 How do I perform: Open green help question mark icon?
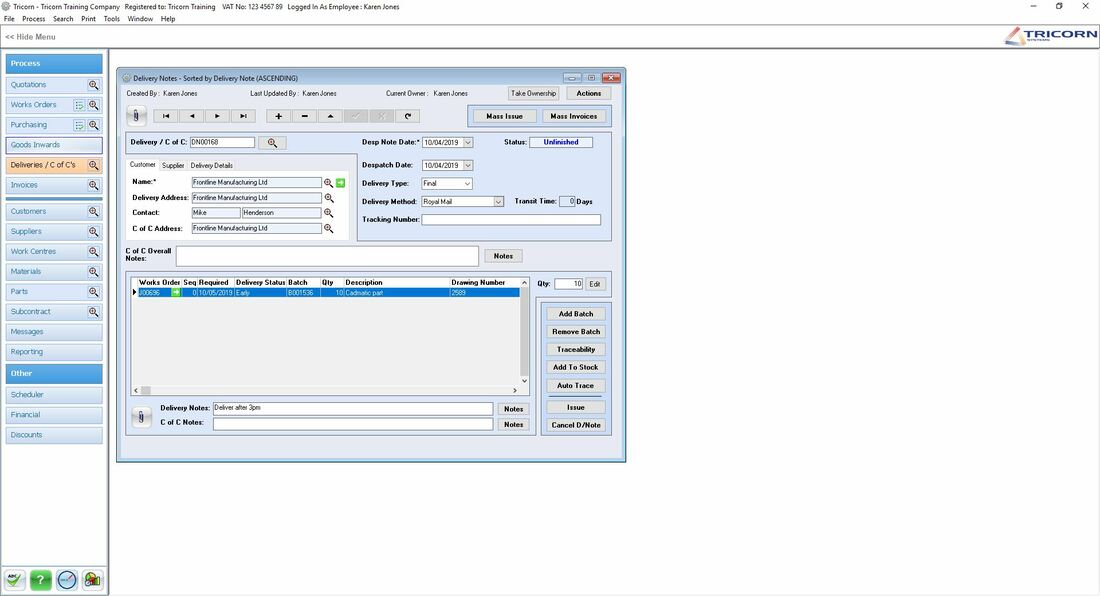[x=41, y=580]
